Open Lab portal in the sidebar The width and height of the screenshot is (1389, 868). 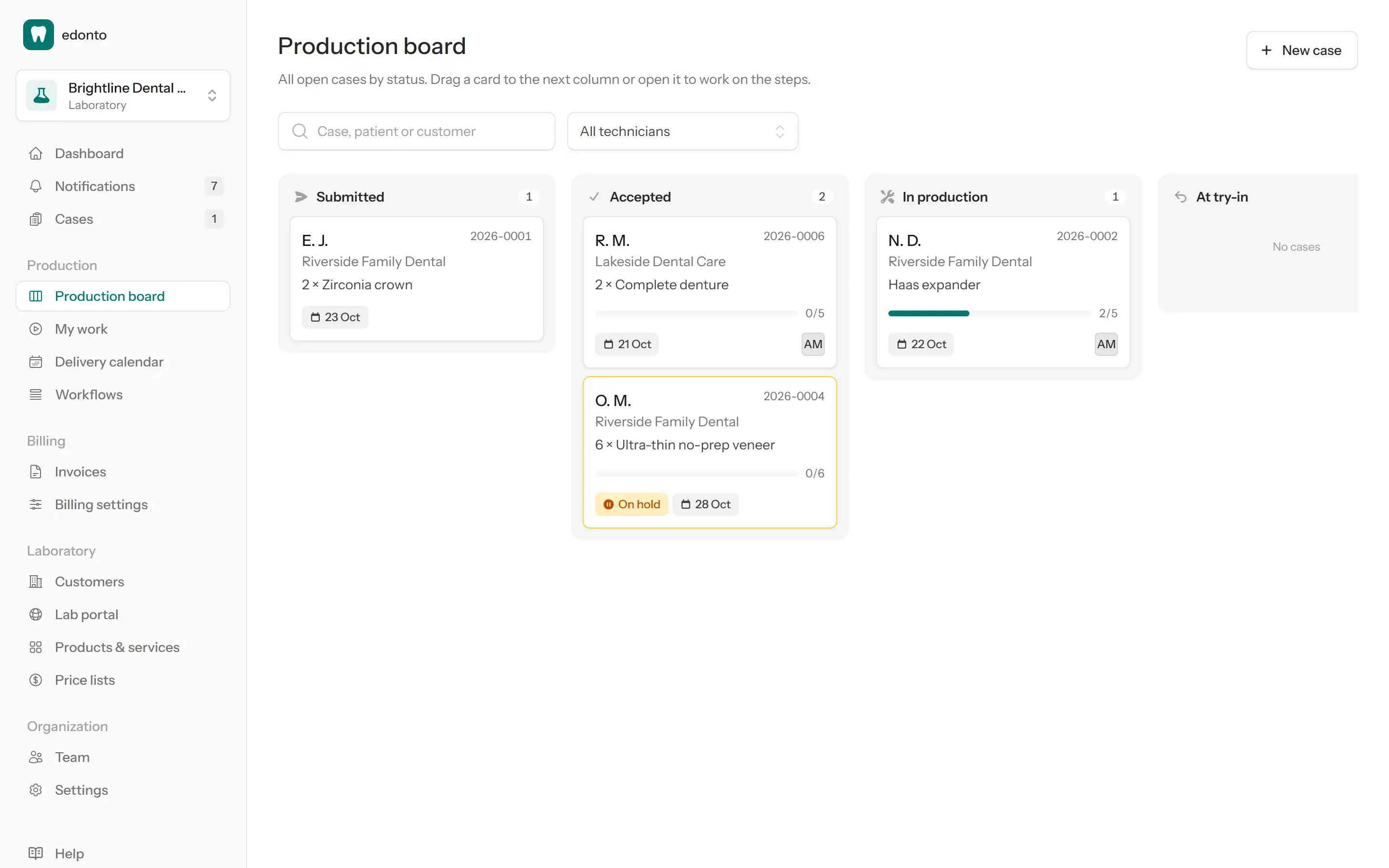coord(123,614)
